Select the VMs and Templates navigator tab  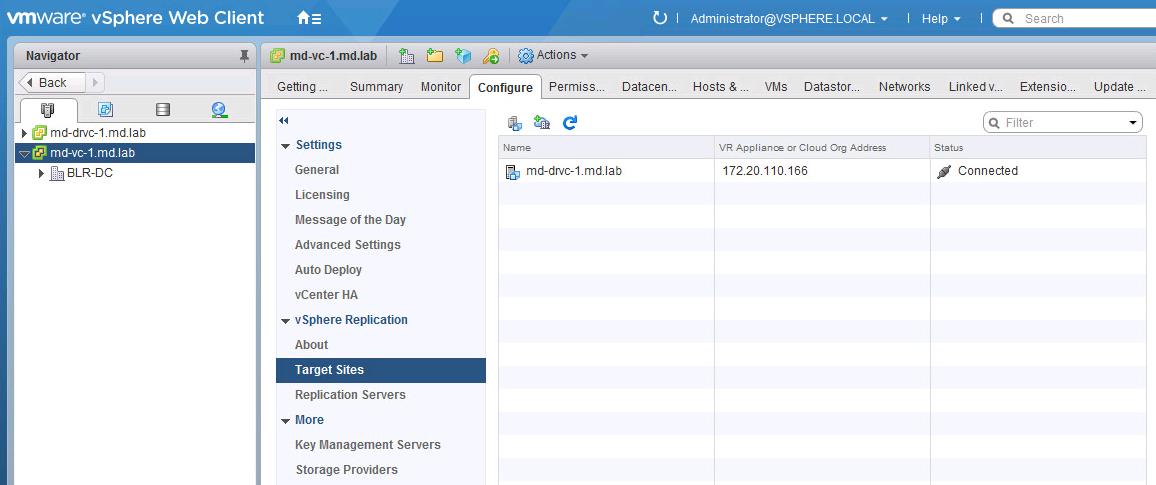pos(106,110)
